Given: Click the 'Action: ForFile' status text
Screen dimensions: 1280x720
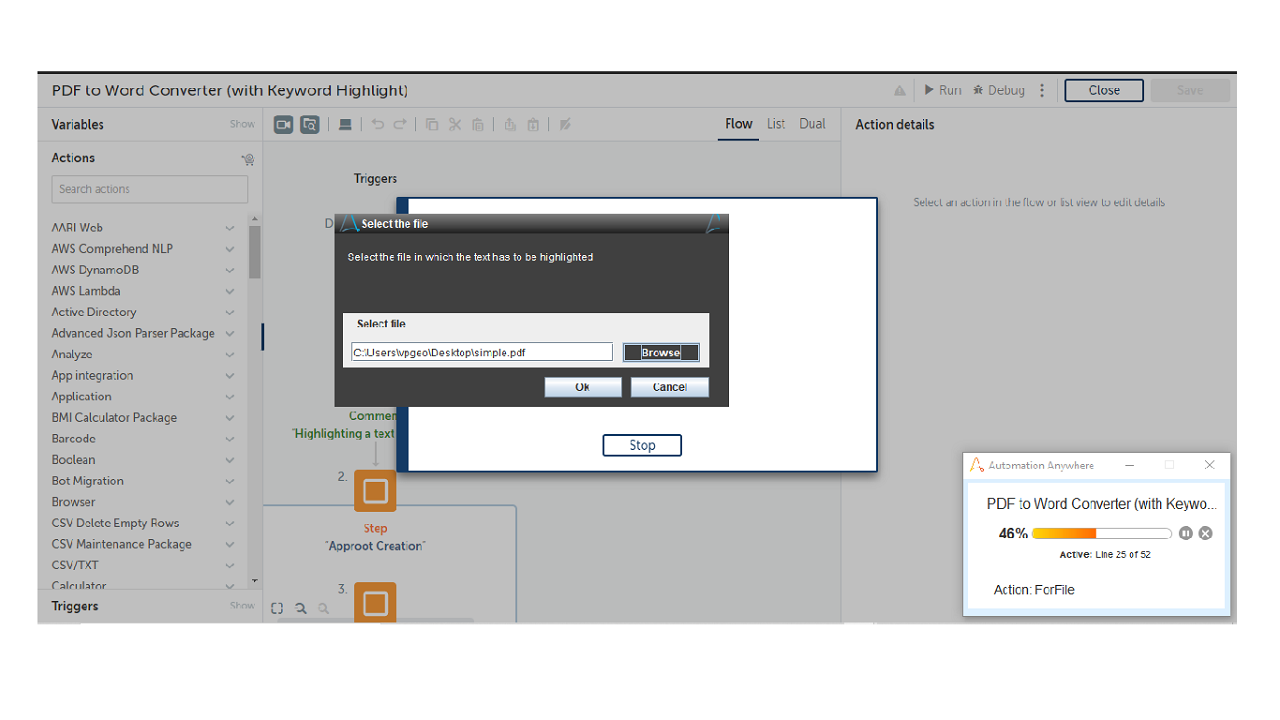Looking at the screenshot, I should (1034, 590).
